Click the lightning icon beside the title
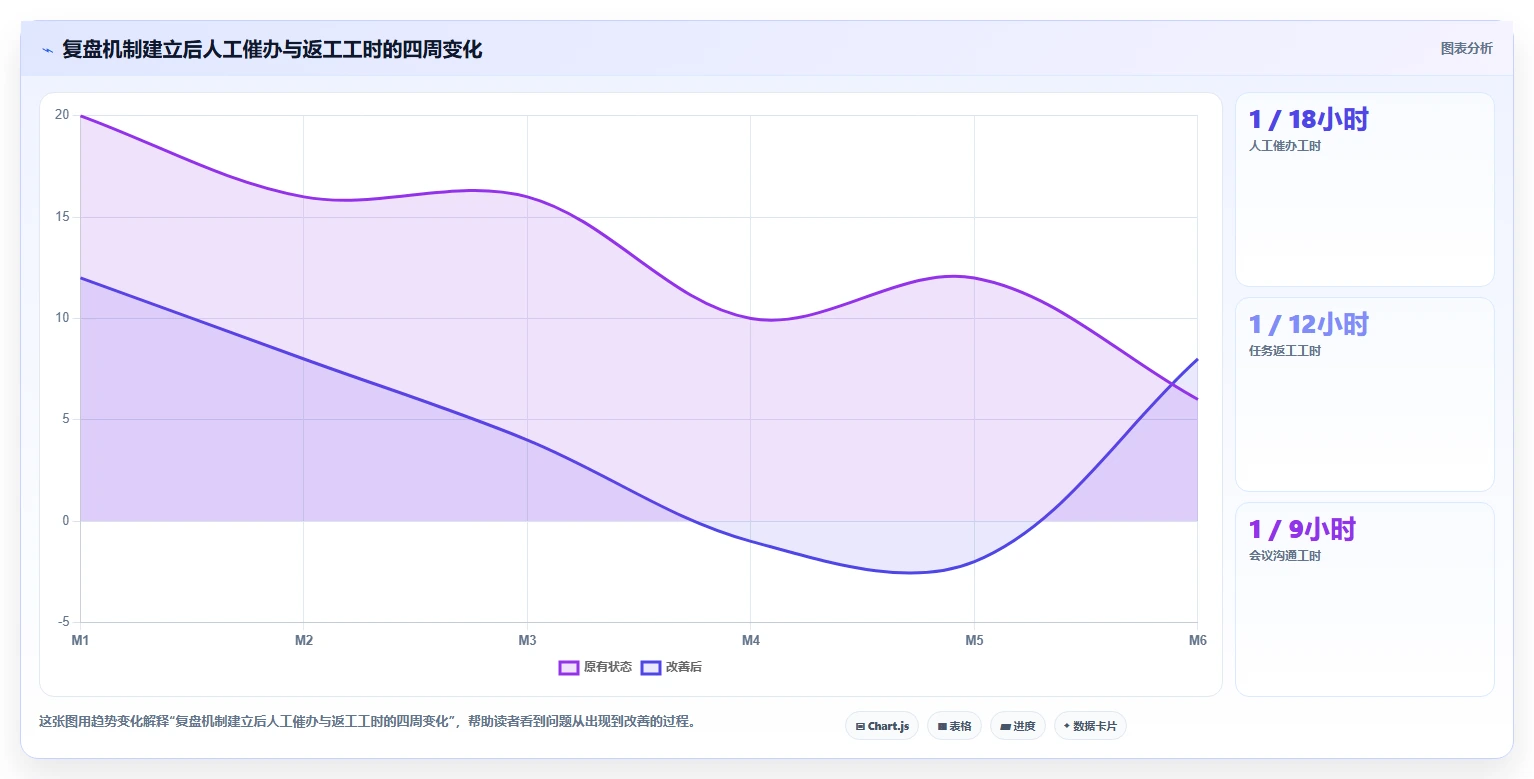Viewport: 1534px width, 779px height. point(48,50)
